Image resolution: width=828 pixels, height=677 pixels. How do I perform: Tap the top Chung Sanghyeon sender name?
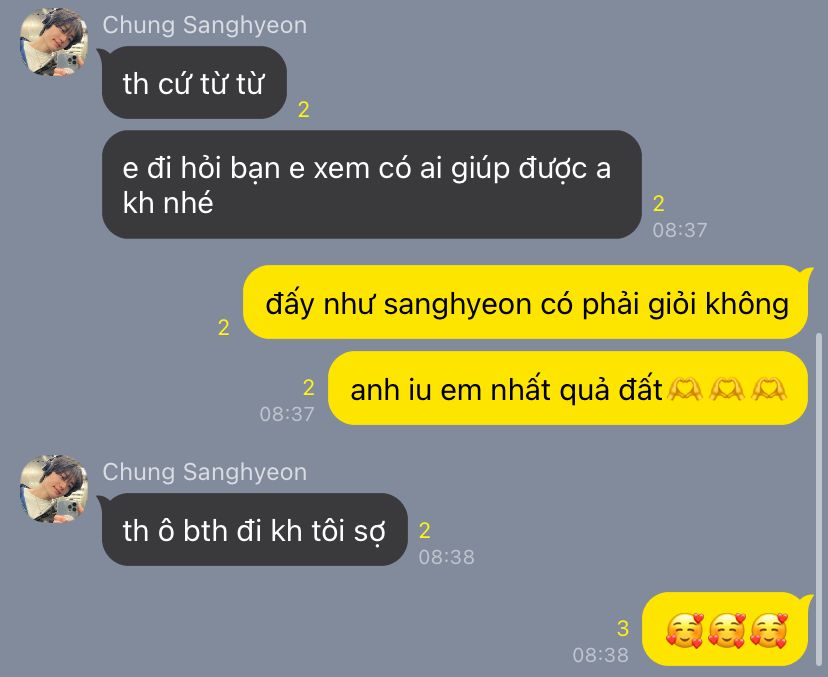[204, 25]
